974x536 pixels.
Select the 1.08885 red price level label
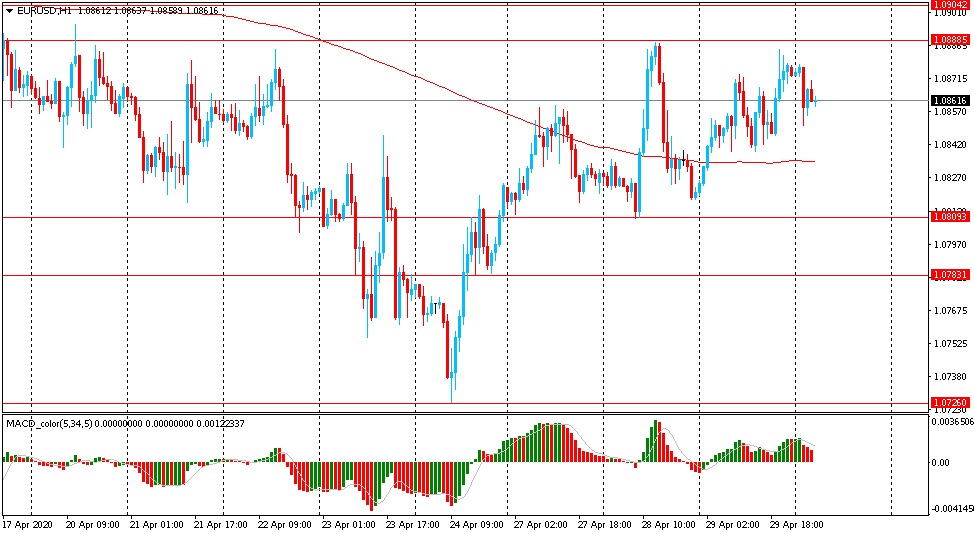(x=950, y=40)
